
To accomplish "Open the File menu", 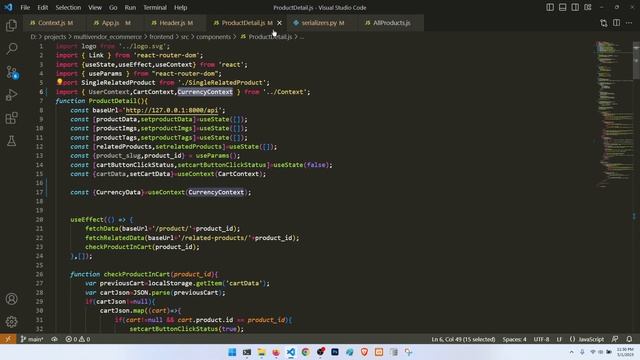I will click(25, 7).
